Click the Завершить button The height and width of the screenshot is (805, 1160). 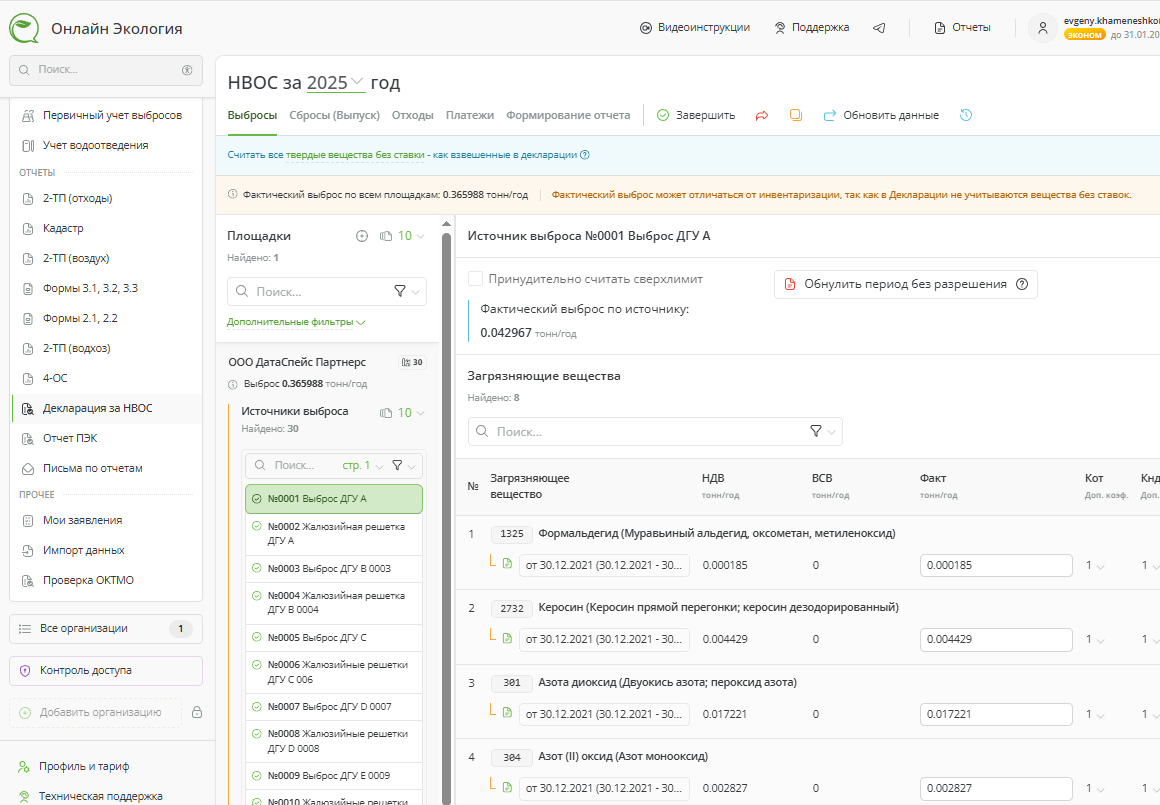pyautogui.click(x=696, y=115)
